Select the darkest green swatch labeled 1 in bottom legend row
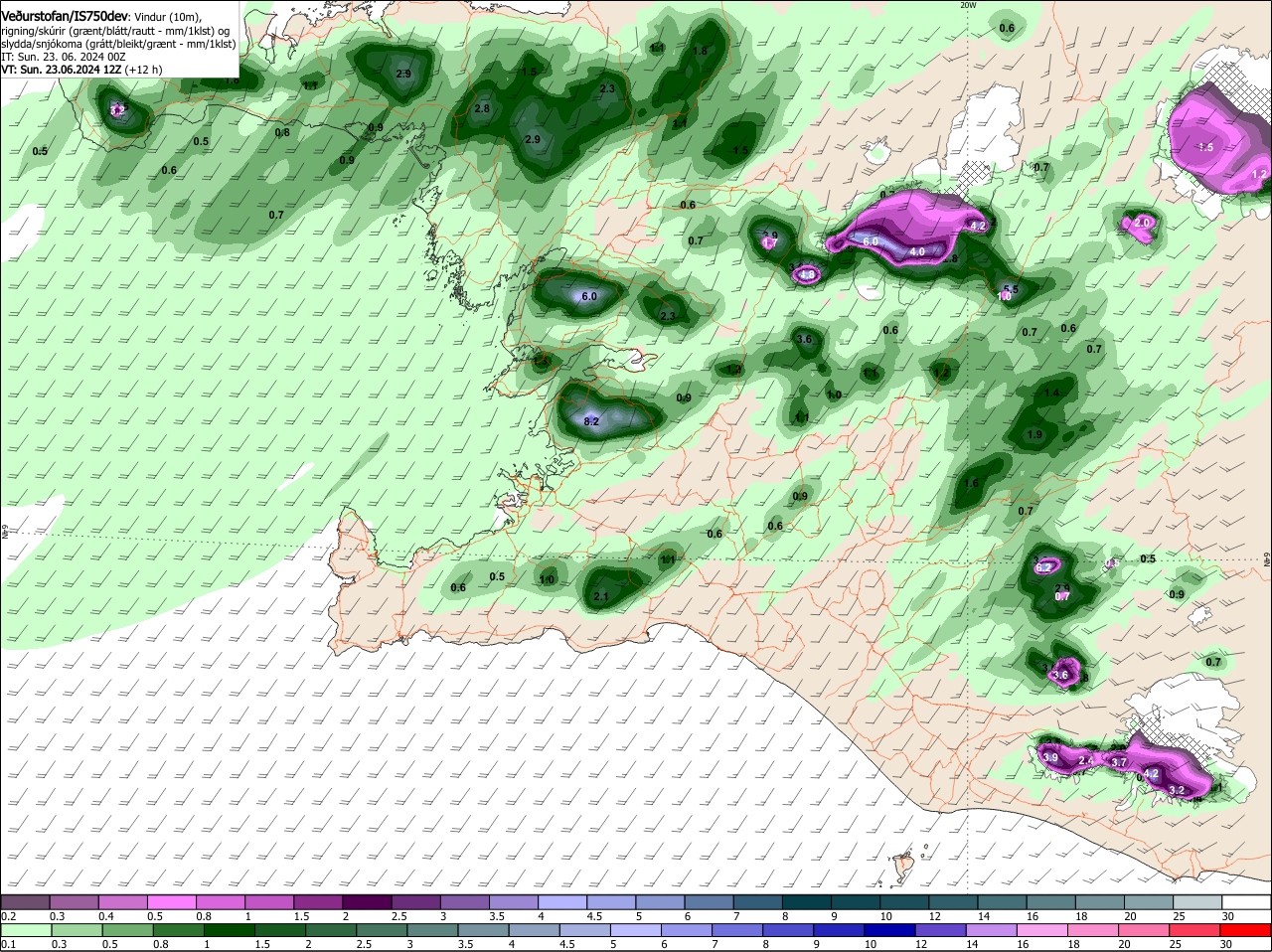This screenshot has height=952, width=1272. (228, 930)
